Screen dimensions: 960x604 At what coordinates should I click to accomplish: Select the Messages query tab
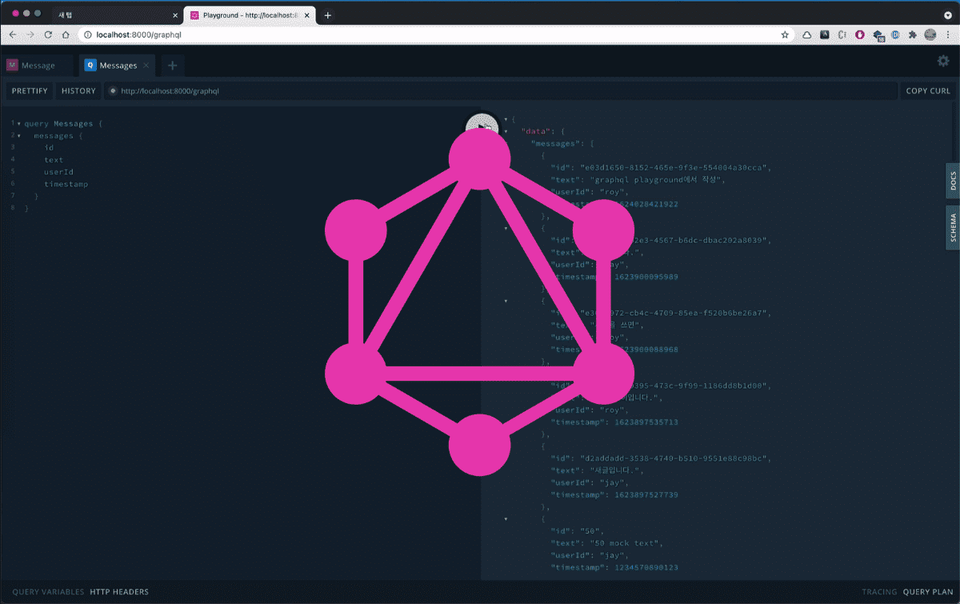(x=116, y=65)
